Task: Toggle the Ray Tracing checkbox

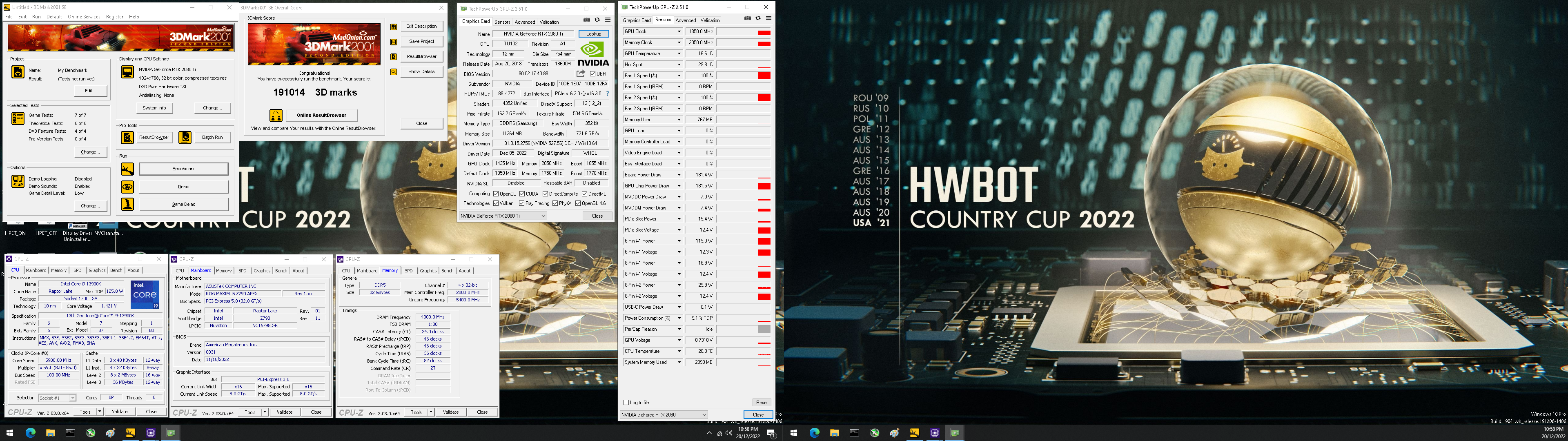Action: [522, 203]
